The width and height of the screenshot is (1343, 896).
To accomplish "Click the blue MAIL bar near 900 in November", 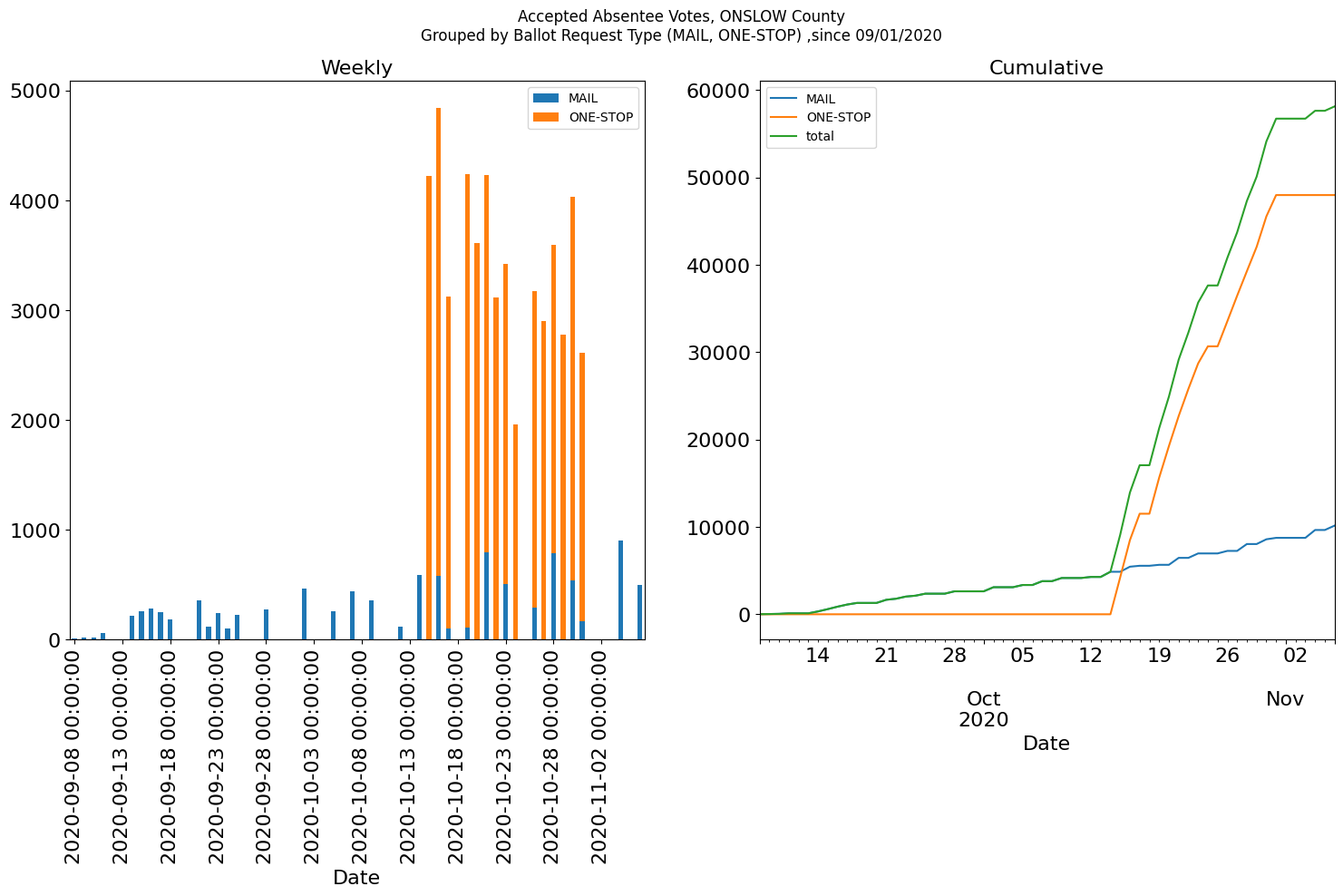I will (621, 590).
